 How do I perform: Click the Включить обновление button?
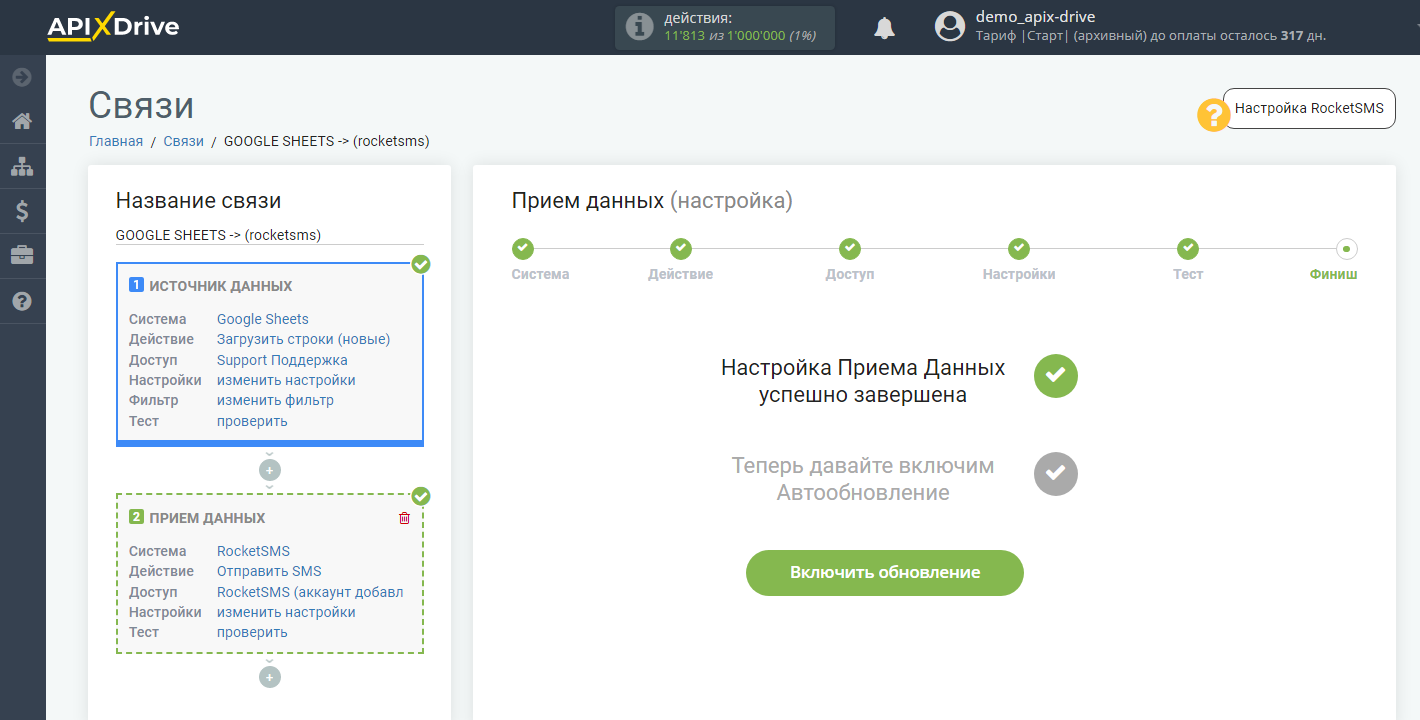pos(885,573)
